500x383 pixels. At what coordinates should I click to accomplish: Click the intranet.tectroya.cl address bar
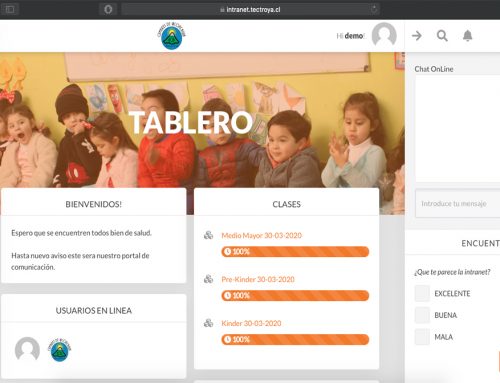coord(250,9)
